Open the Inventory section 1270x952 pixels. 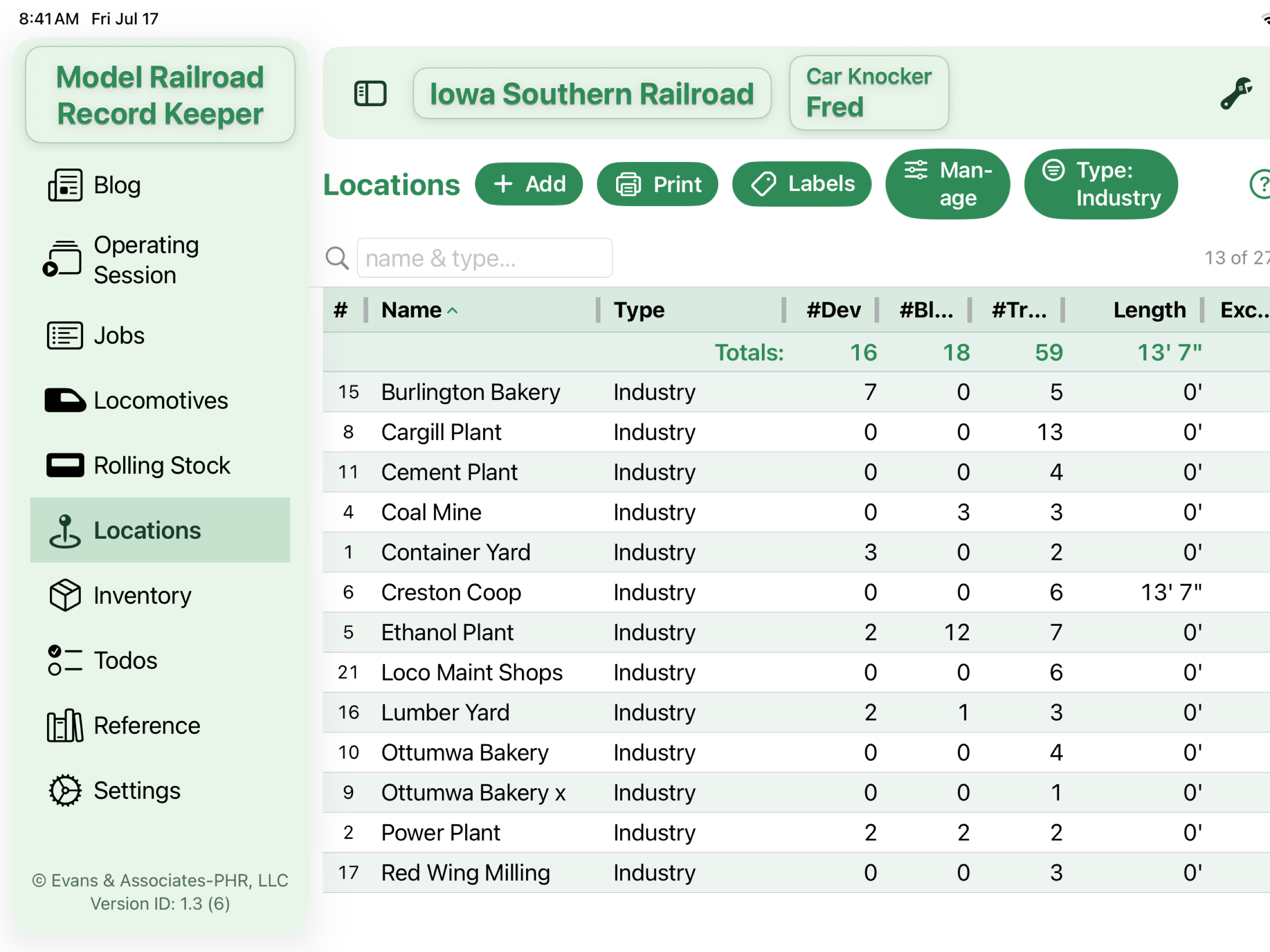160,595
